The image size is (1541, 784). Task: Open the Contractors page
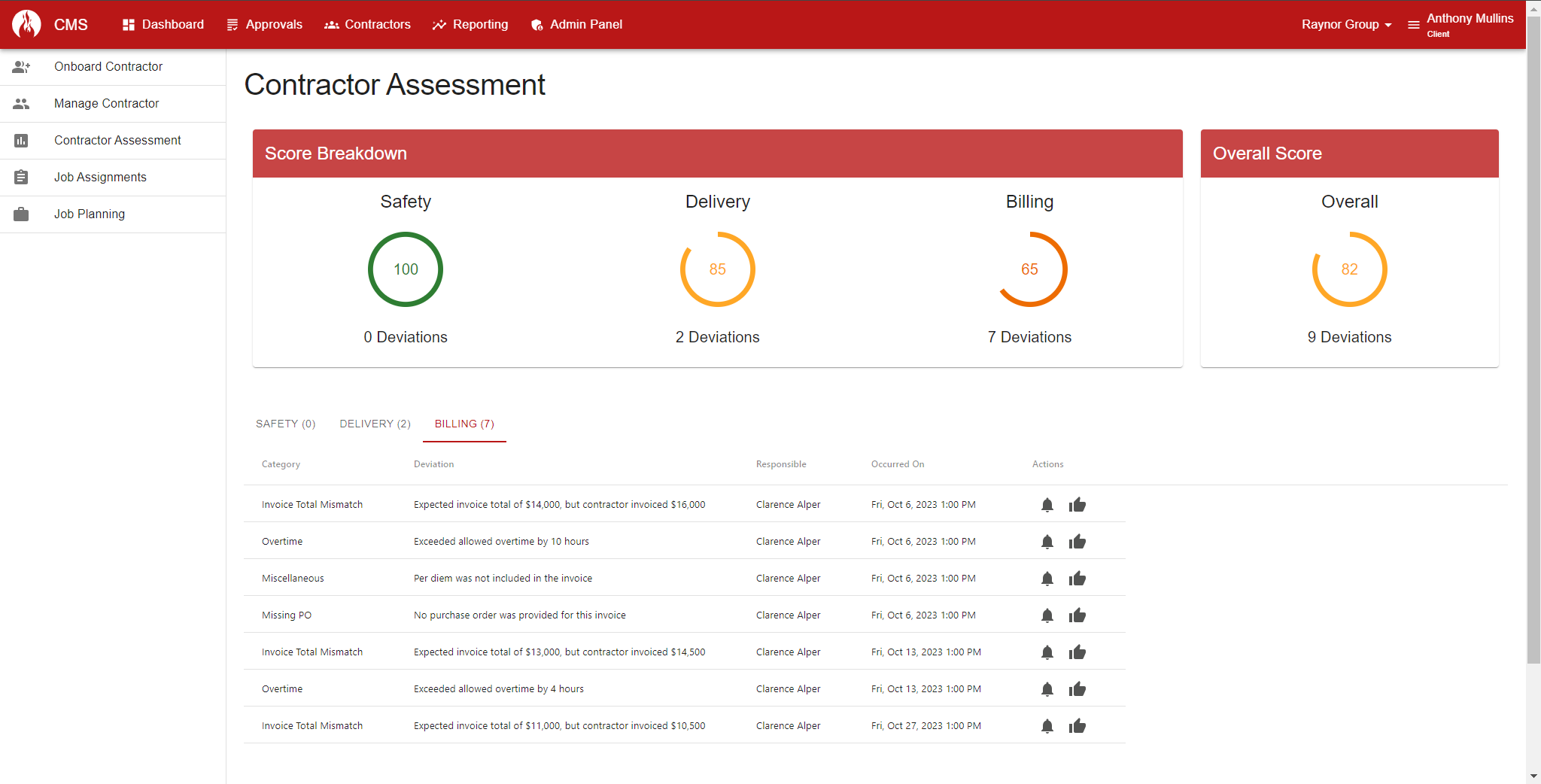(x=368, y=24)
